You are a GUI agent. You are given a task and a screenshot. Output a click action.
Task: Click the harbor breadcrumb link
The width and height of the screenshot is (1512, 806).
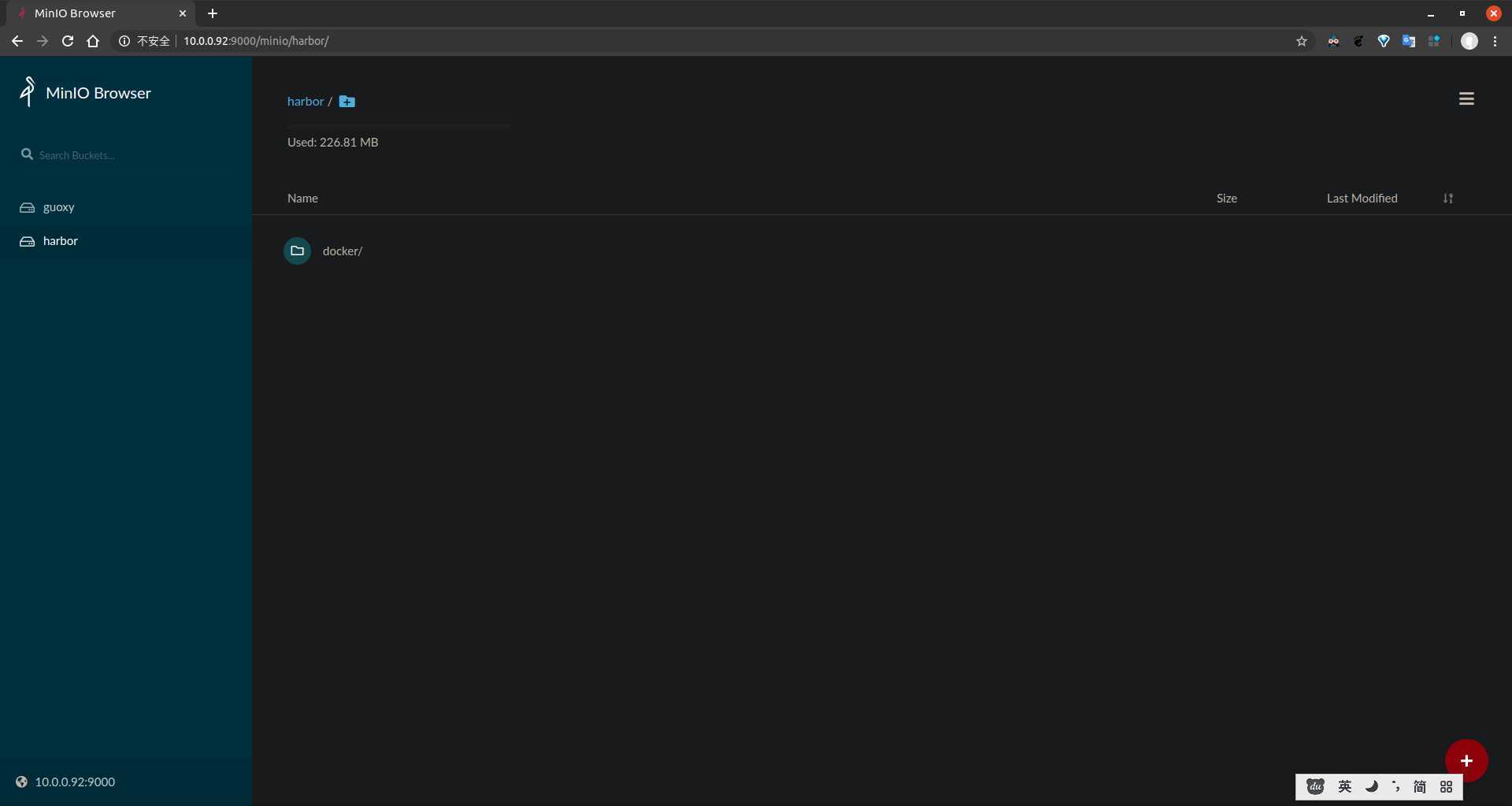(306, 102)
